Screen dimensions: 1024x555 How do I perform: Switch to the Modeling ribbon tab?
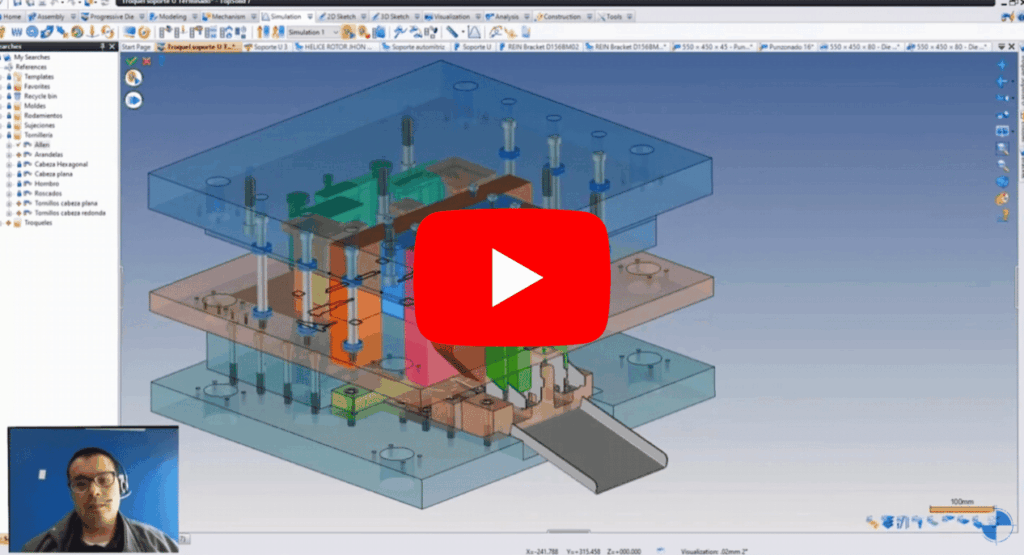click(x=168, y=16)
